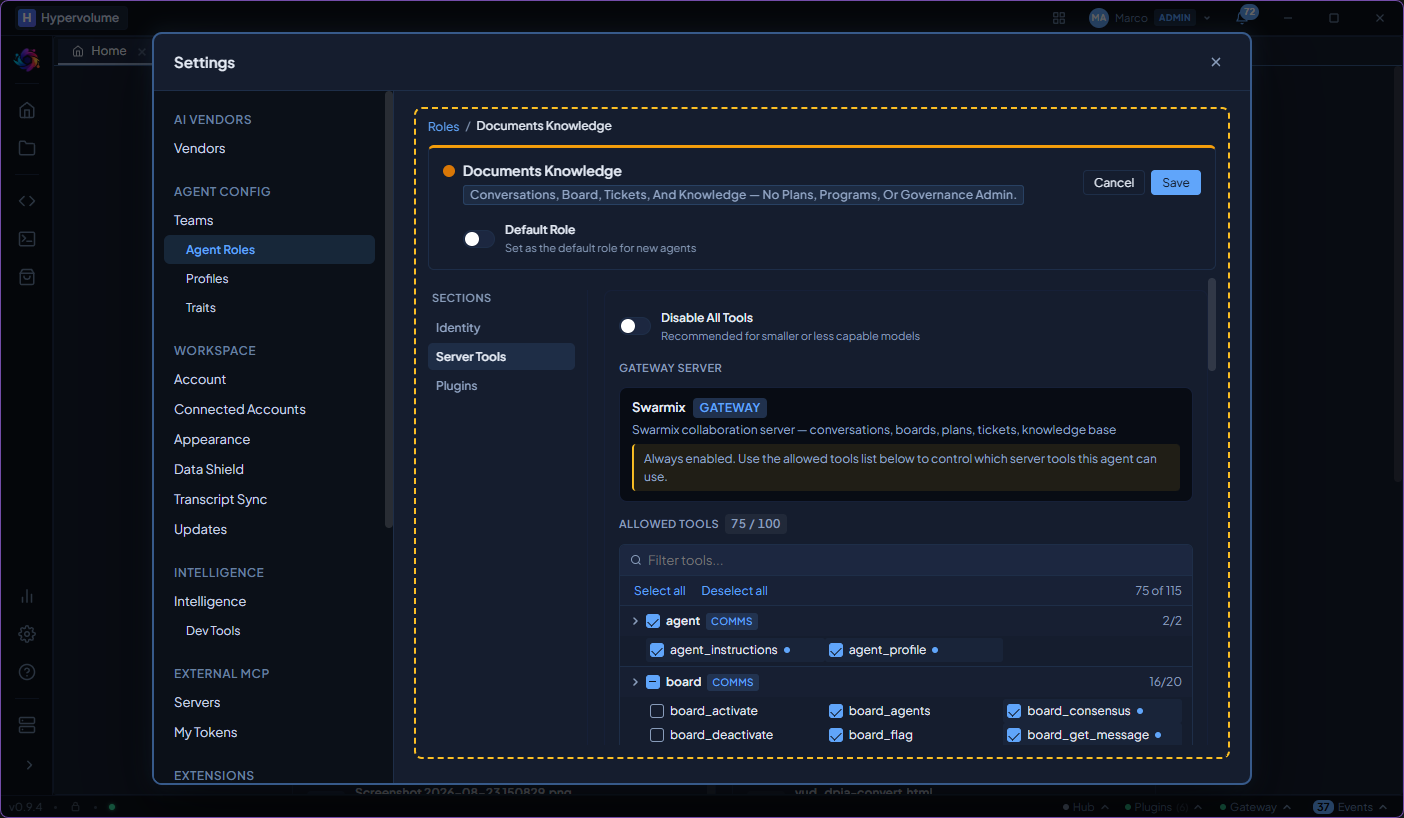Collapse the agent tools group chevron

(x=635, y=621)
